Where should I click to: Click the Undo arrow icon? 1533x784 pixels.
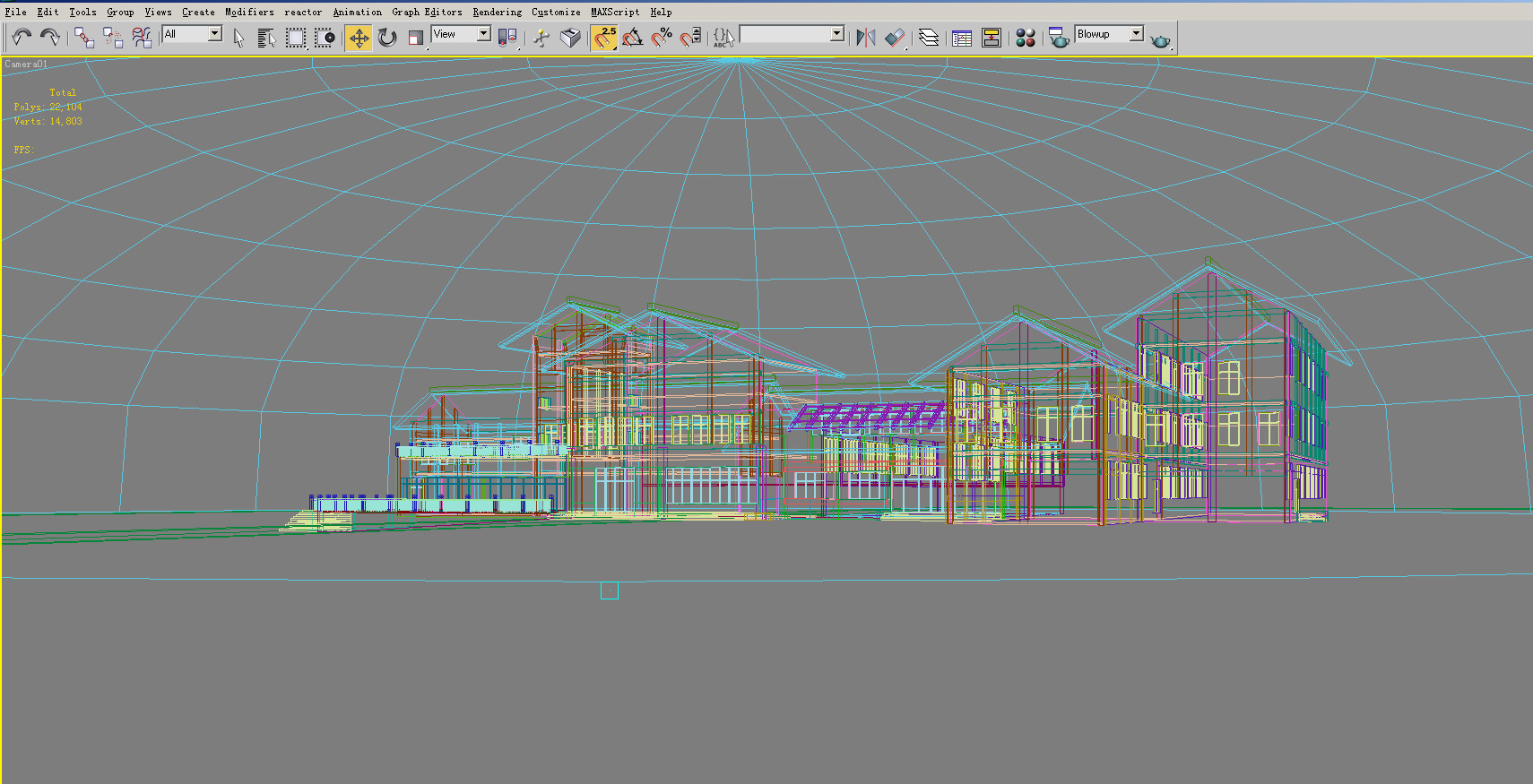tap(22, 37)
